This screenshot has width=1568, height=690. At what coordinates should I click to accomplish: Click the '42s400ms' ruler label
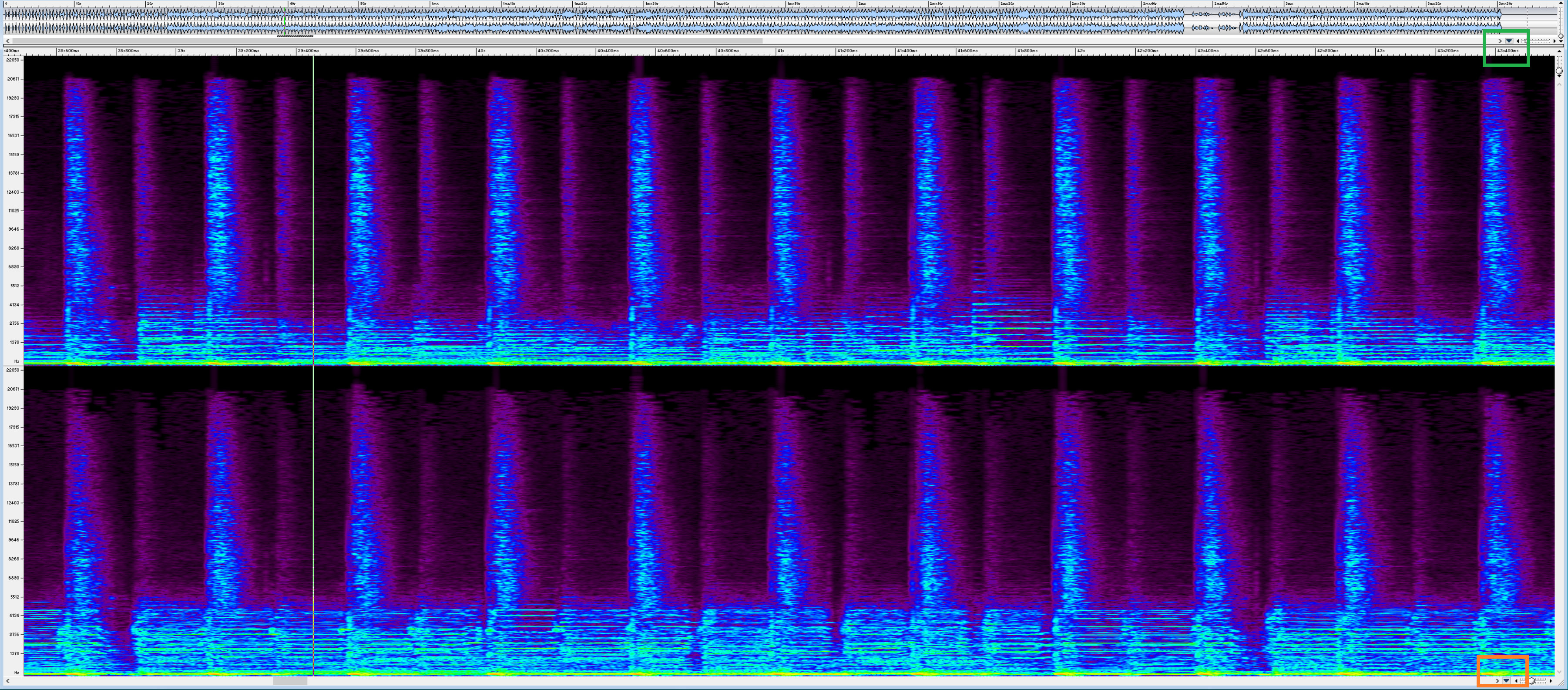[x=1207, y=50]
